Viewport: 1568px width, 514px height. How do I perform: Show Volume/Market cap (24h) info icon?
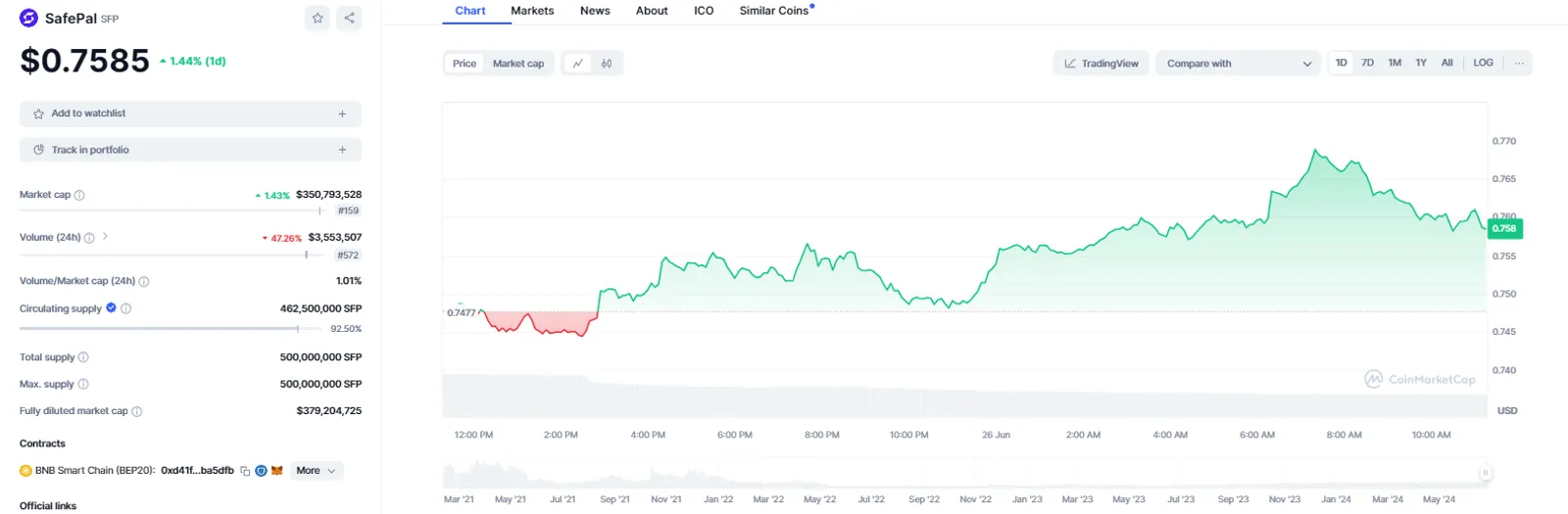(144, 281)
